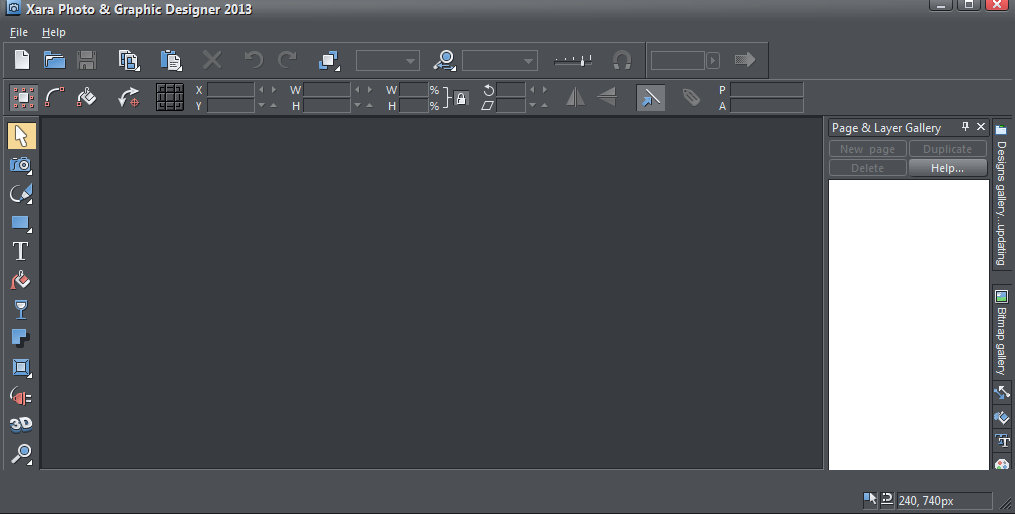Open the Help menu

tap(54, 32)
